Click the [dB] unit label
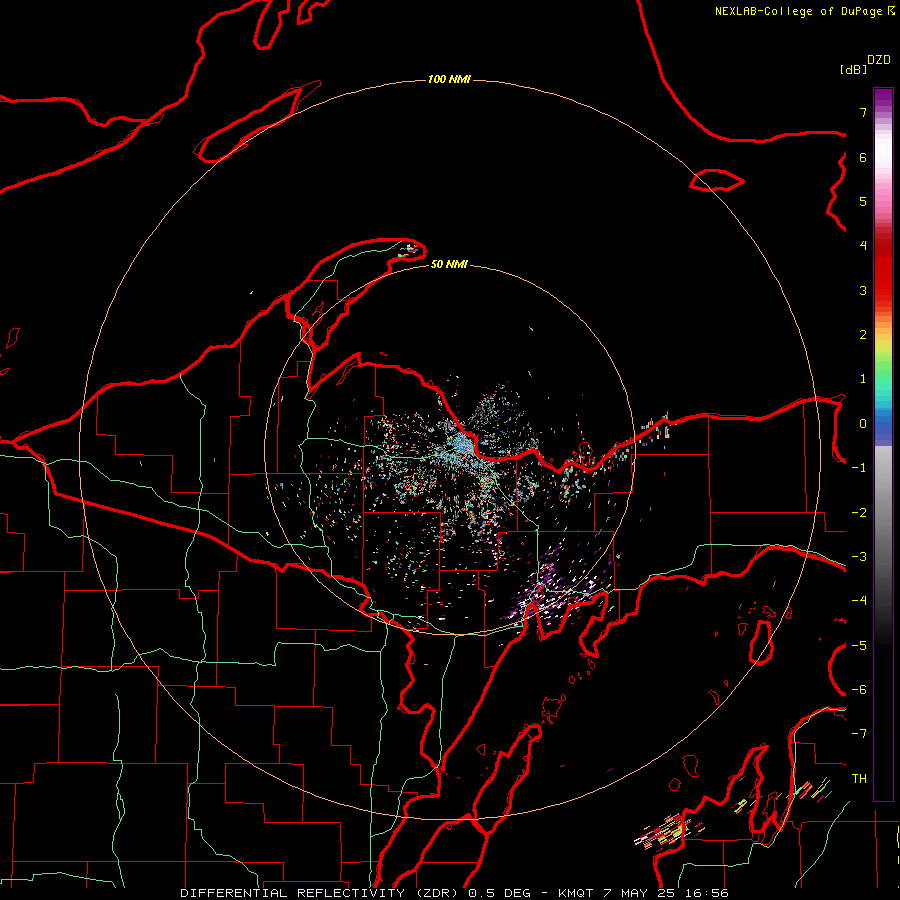 [854, 69]
